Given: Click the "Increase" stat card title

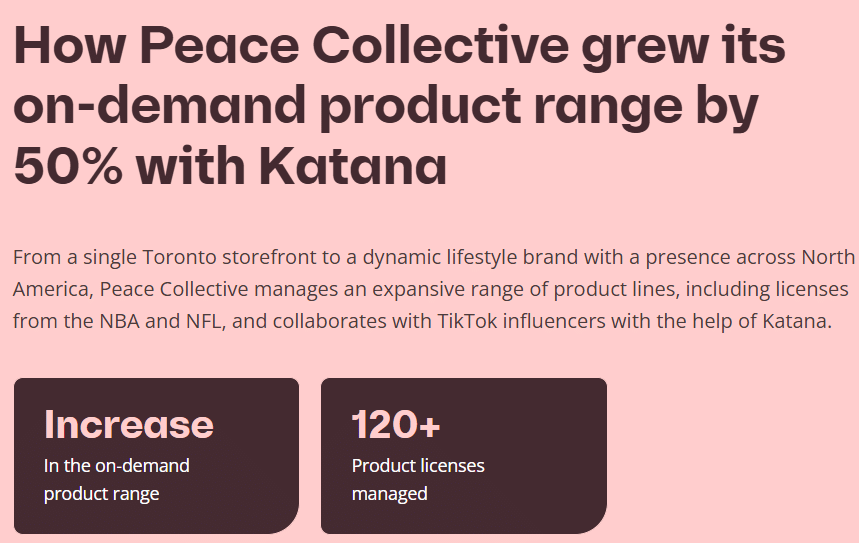Looking at the screenshot, I should pos(129,425).
